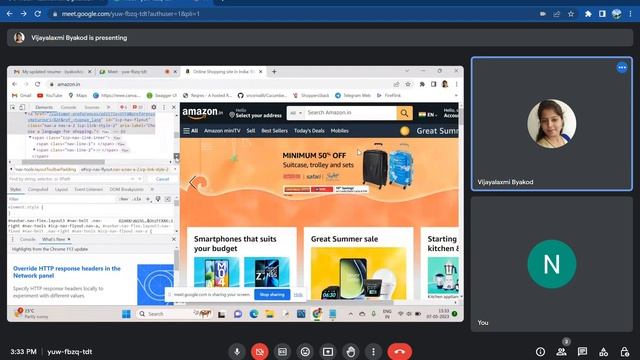640x360 pixels.
Task: Toggle DevTools device toolbar icon
Action: [22, 107]
